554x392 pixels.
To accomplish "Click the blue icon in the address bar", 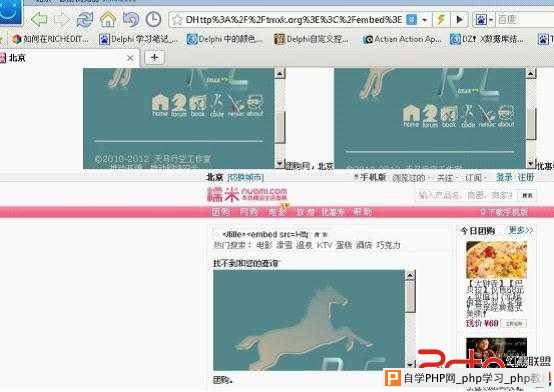I will click(x=412, y=19).
